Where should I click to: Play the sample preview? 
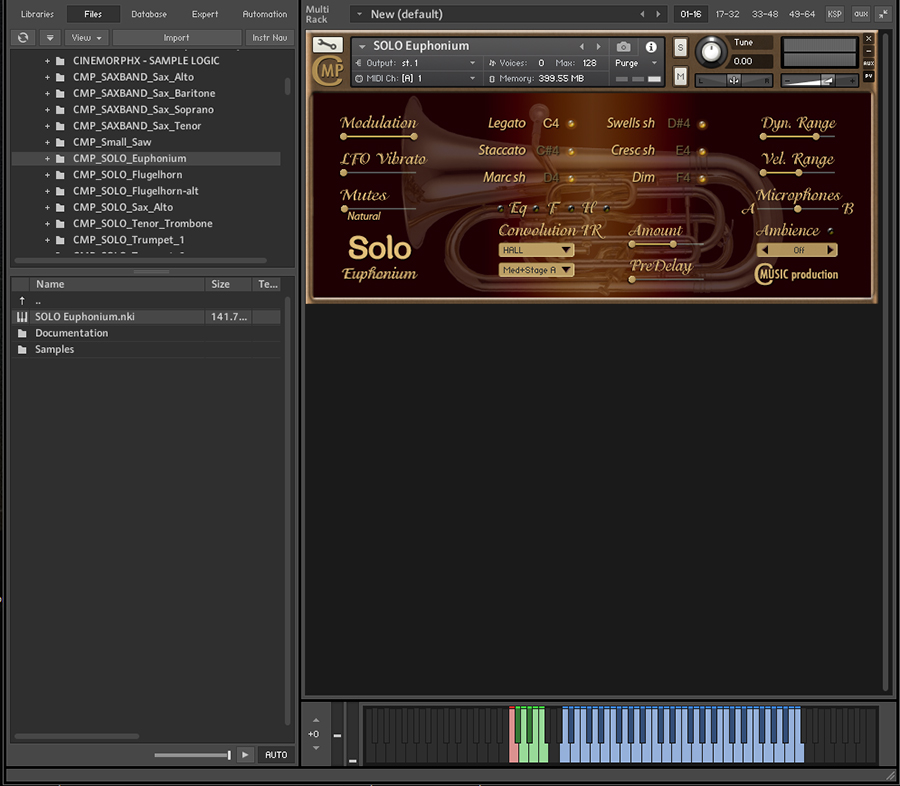tap(245, 754)
